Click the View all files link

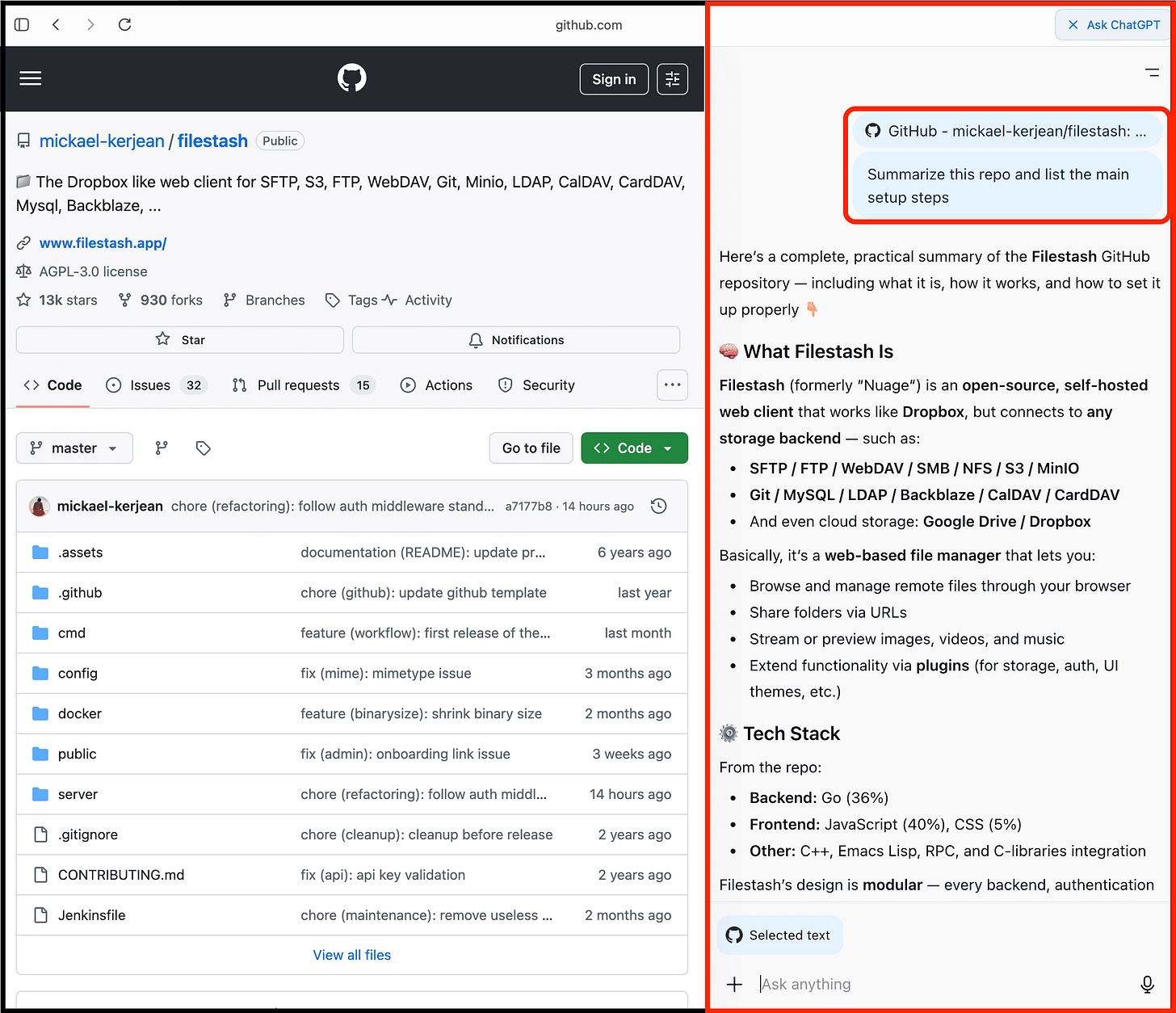352,956
